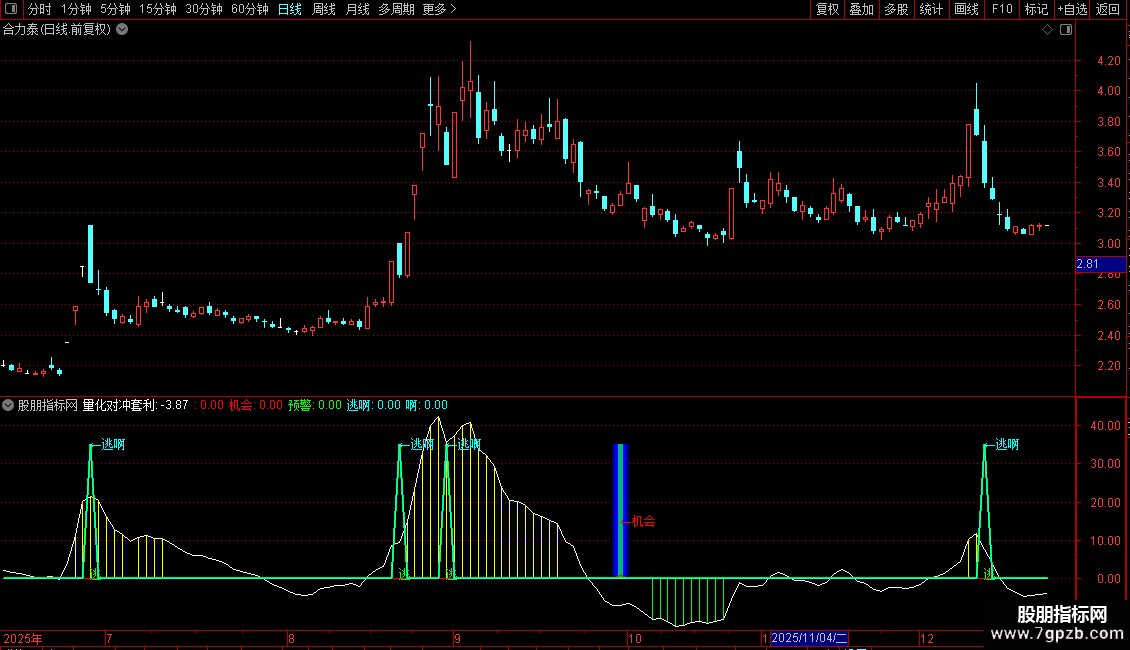Open the 合力泰 stock title dropdown arrow
Screen dimensions: 1130x650
click(x=123, y=30)
